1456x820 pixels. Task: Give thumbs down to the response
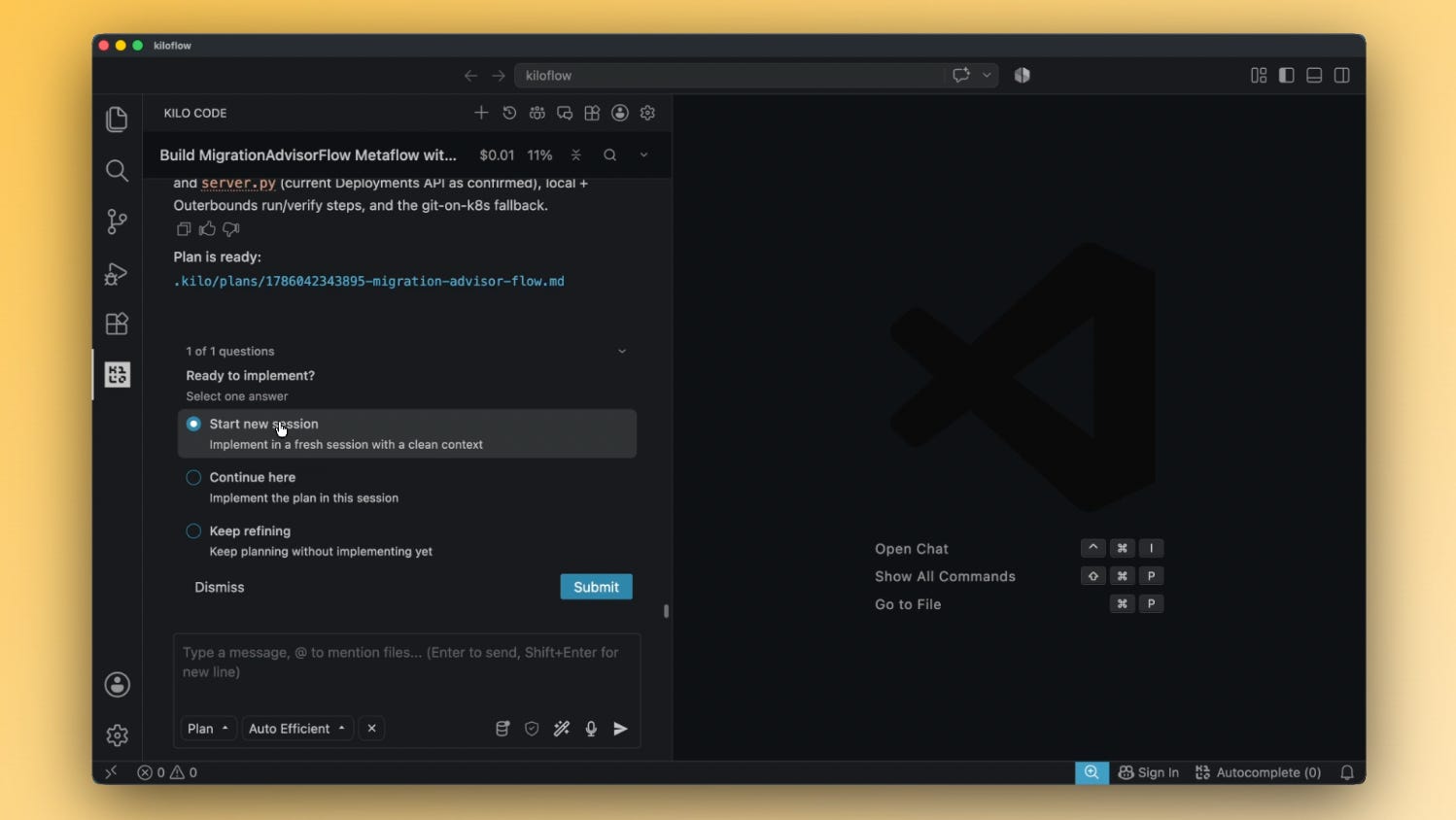tap(230, 229)
